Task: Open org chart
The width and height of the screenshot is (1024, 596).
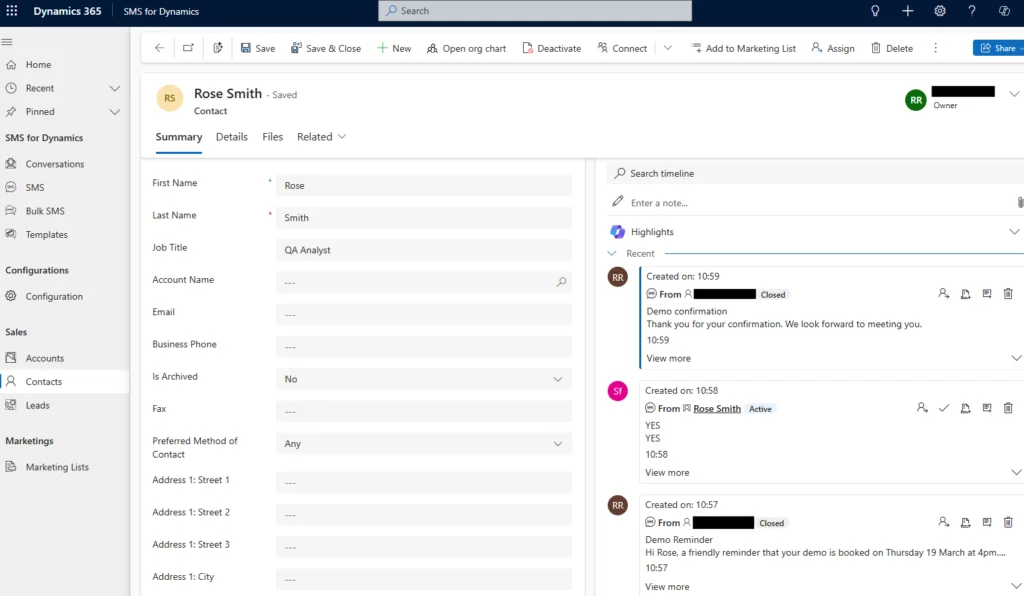Action: click(x=466, y=48)
